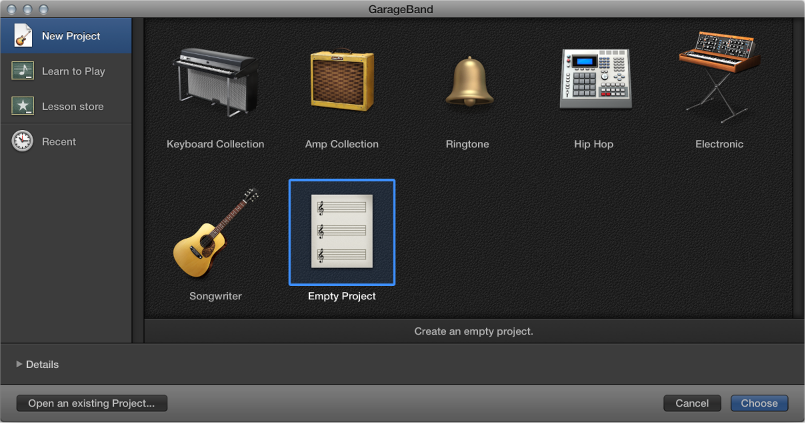
Task: Select the Hip Hop drum machine icon
Action: pyautogui.click(x=595, y=78)
